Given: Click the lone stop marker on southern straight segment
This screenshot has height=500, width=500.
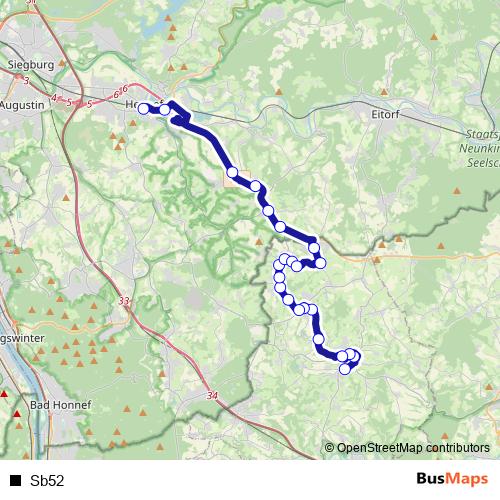Looking at the screenshot, I should pos(319,339).
